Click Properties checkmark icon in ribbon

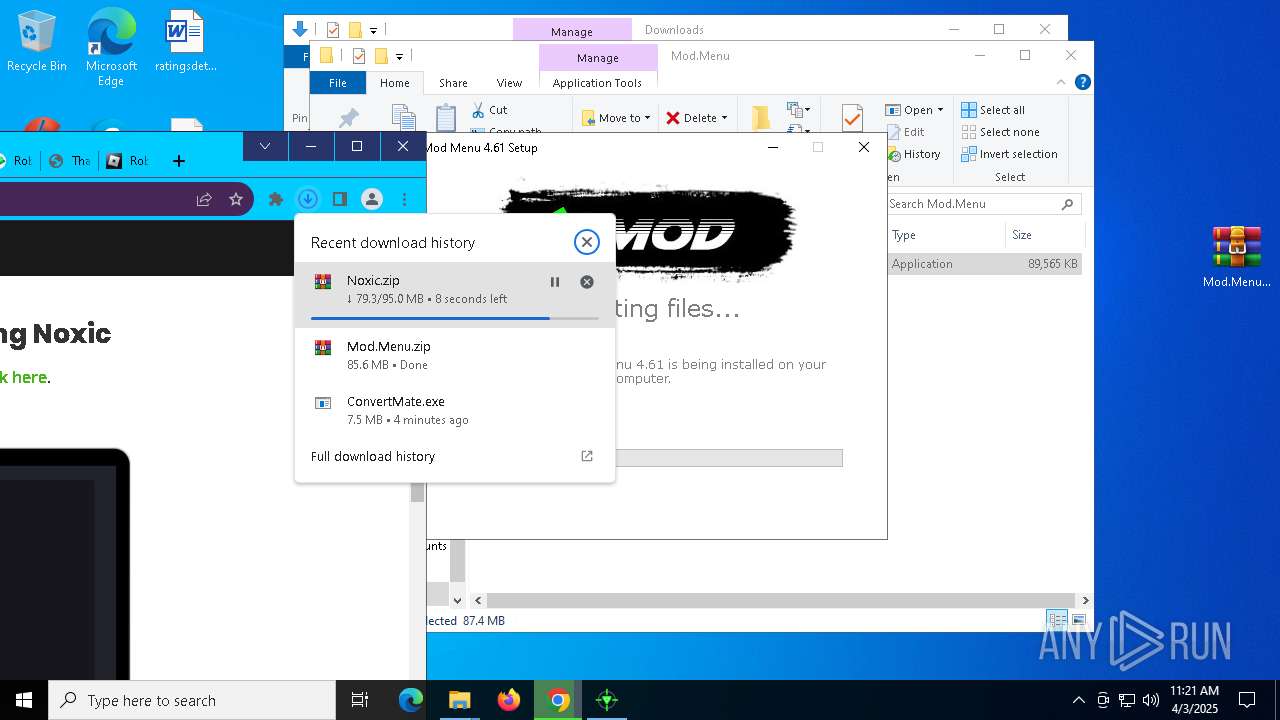click(x=852, y=118)
